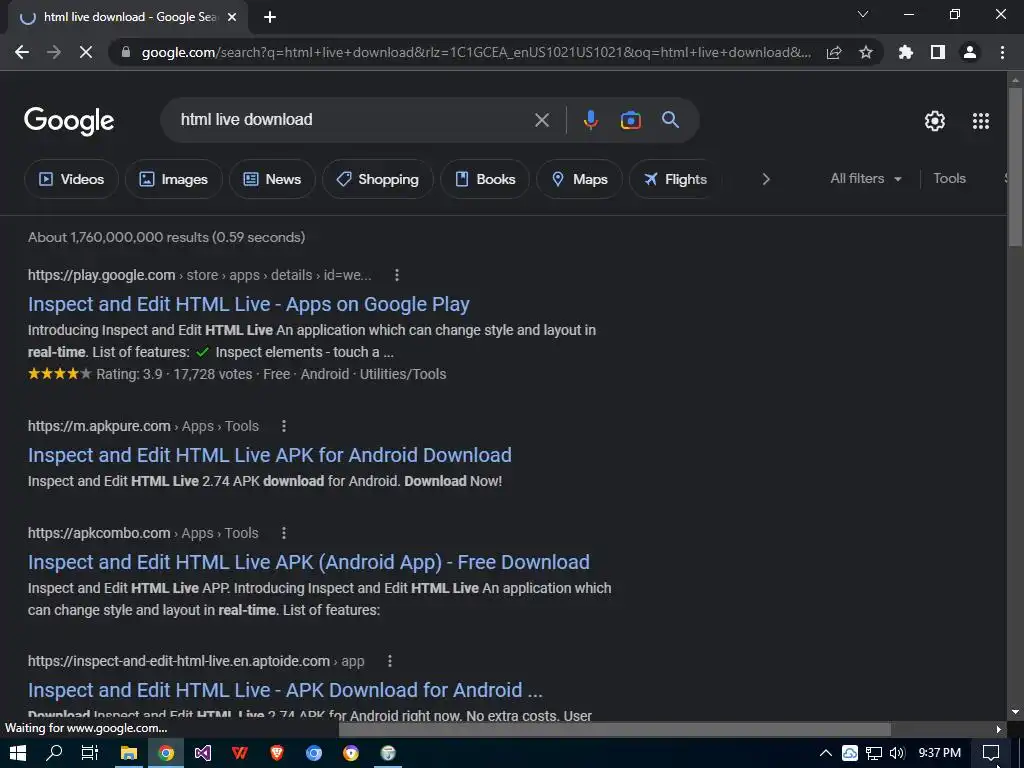Click the search input containing html live download
Screen dimensions: 1024x768
tap(353, 120)
